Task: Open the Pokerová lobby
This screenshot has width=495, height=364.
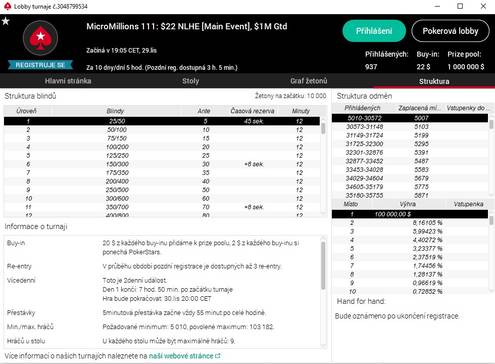Action: pos(450,31)
